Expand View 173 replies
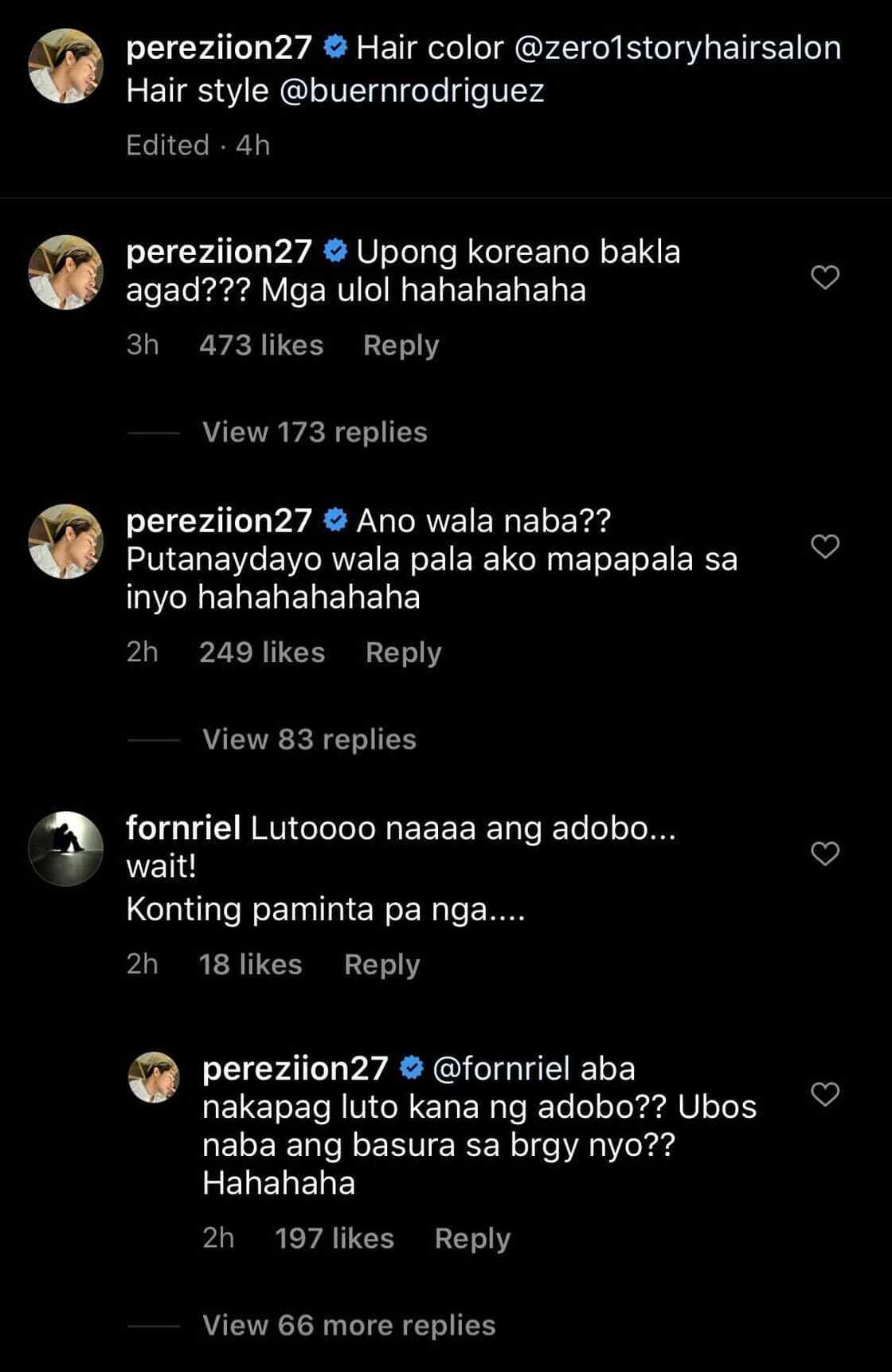Viewport: 892px width, 1372px height. pyautogui.click(x=315, y=432)
